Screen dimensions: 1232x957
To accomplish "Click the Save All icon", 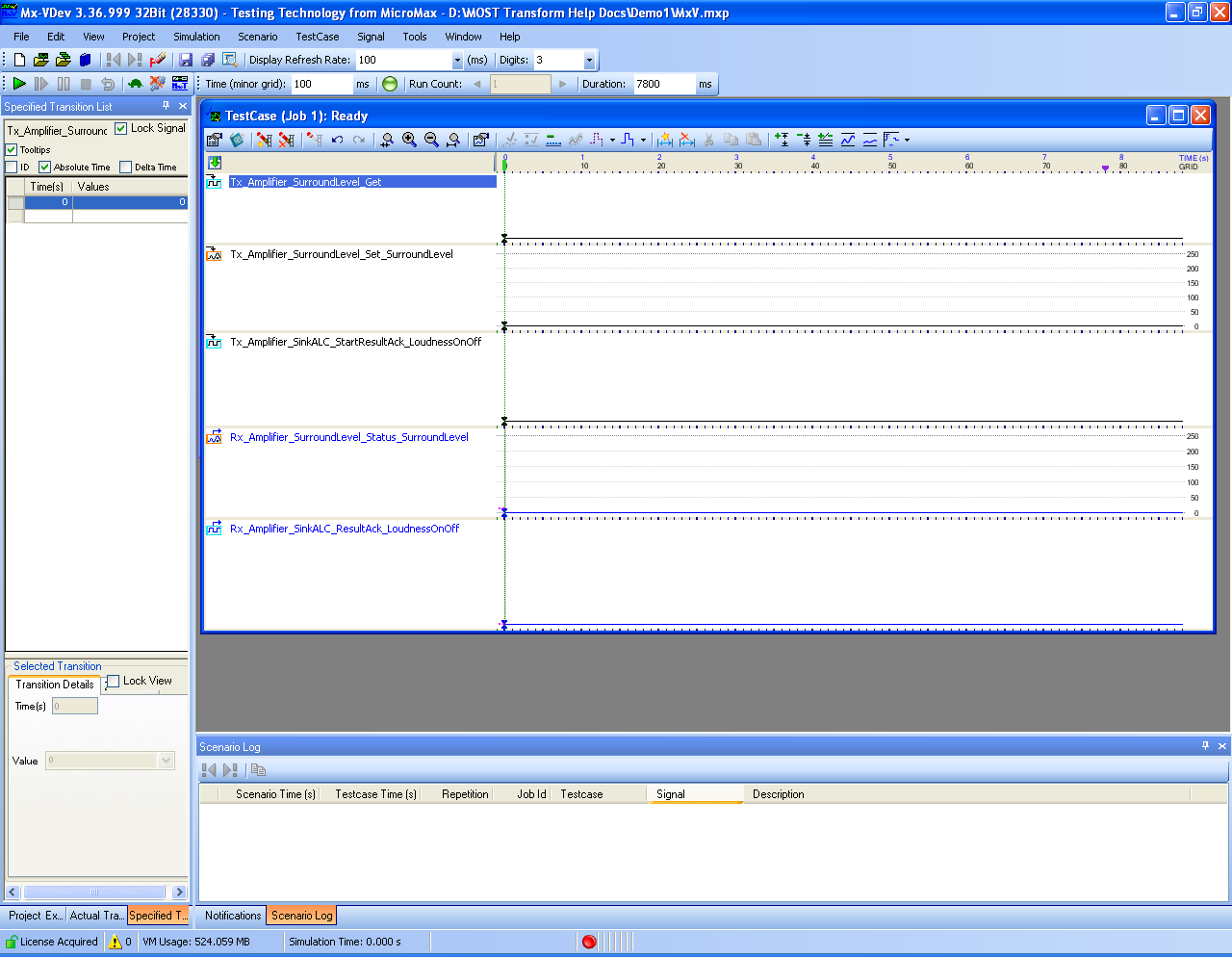I will point(208,60).
